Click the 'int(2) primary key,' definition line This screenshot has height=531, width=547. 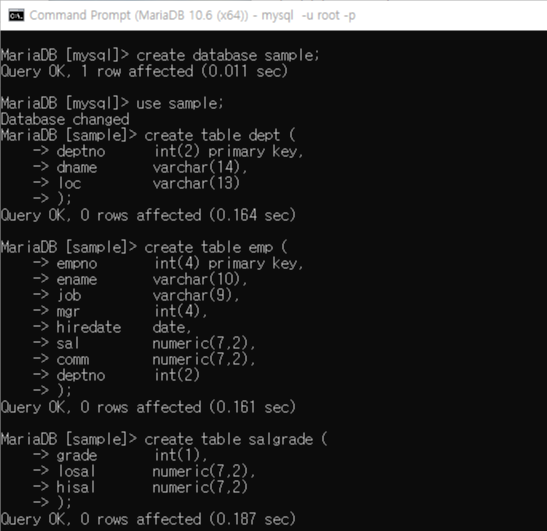(x=229, y=151)
